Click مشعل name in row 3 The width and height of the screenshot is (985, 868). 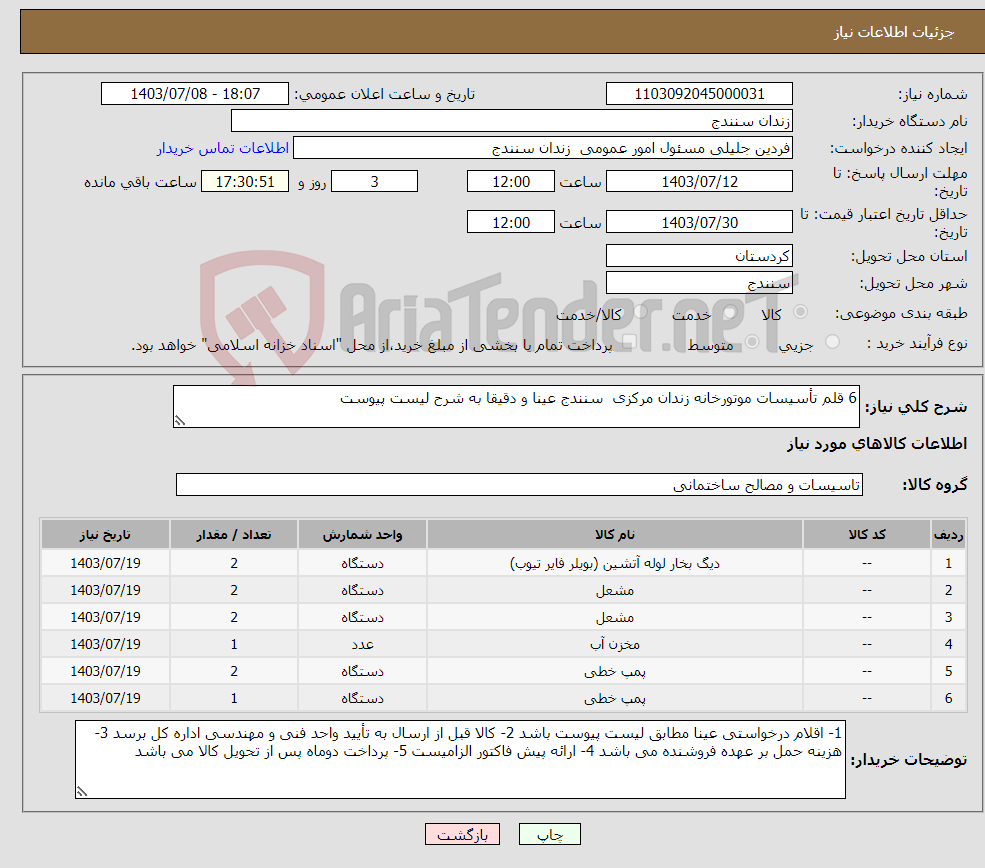coord(615,617)
